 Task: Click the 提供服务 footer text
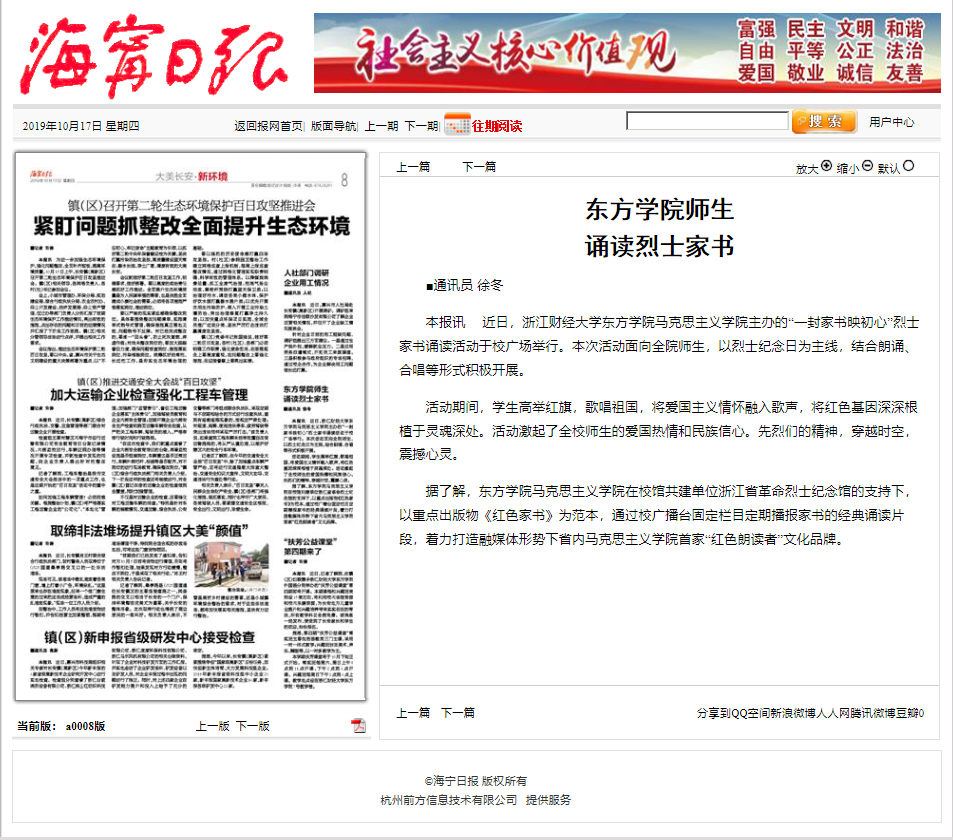pyautogui.click(x=548, y=800)
